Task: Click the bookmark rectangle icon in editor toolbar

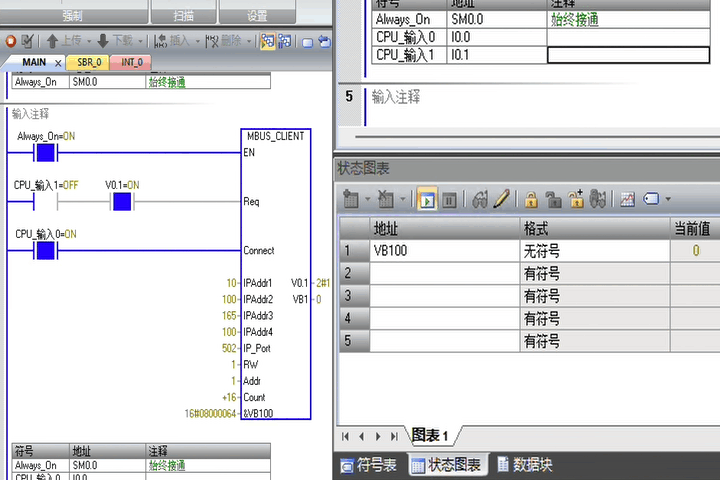Action: click(x=308, y=43)
